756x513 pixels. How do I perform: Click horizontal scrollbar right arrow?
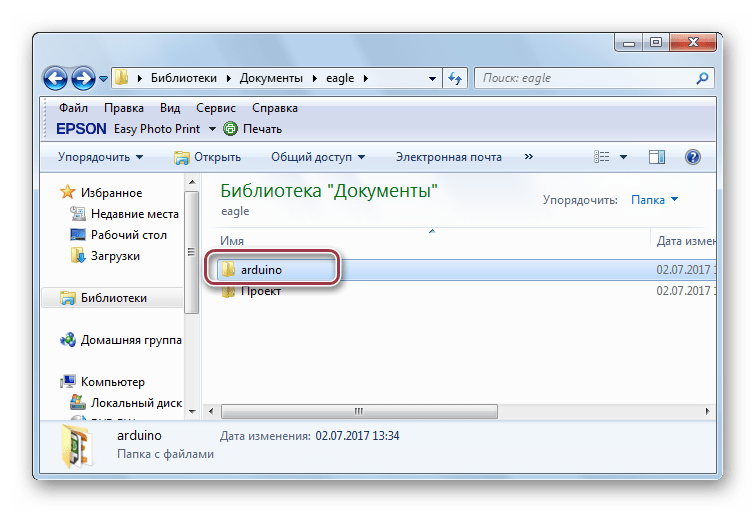(707, 411)
